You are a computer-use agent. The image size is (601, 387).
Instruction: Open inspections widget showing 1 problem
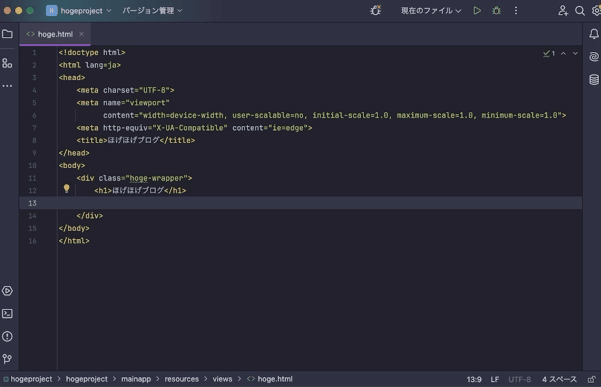pyautogui.click(x=549, y=54)
